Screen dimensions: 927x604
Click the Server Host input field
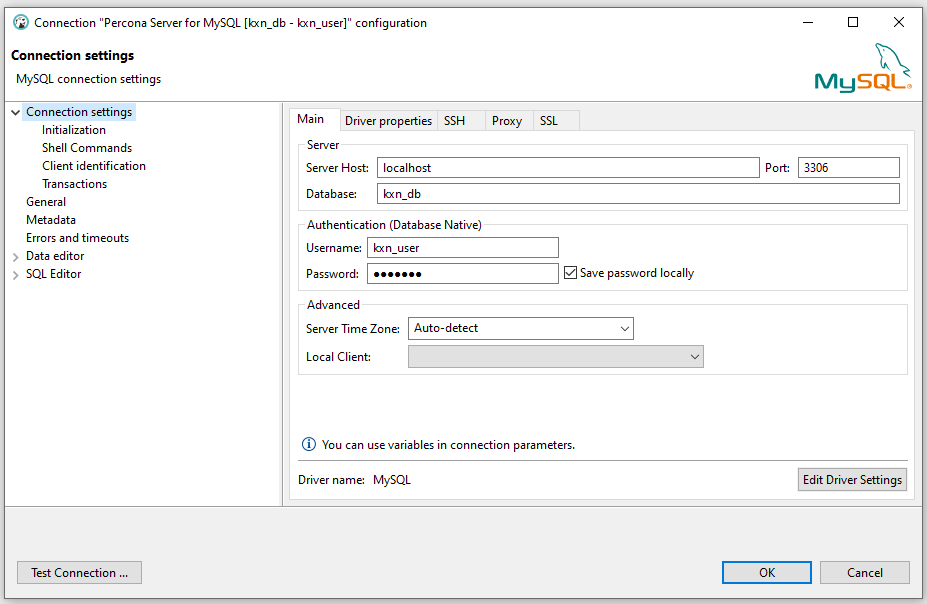568,167
